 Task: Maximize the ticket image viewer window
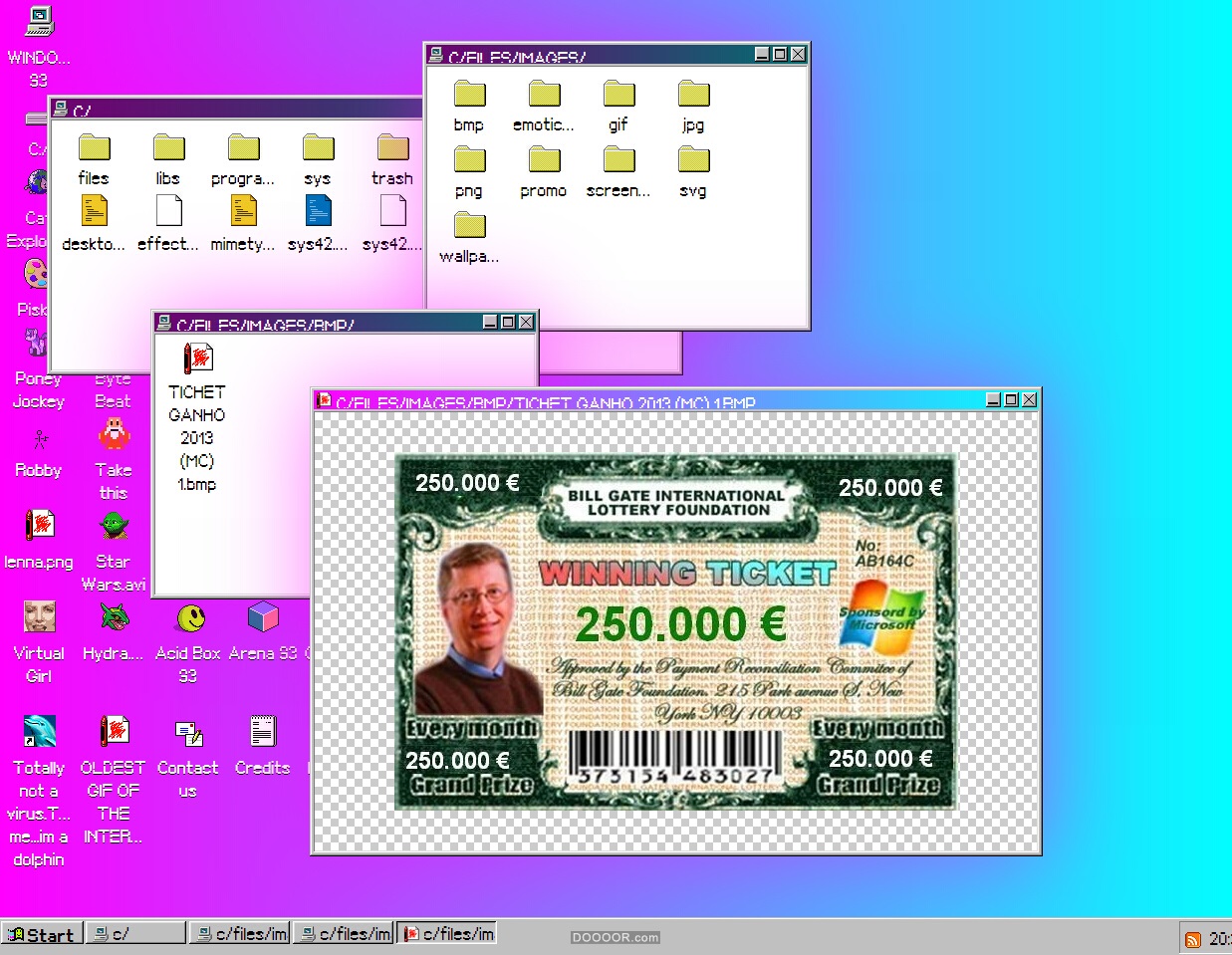coord(1011,399)
